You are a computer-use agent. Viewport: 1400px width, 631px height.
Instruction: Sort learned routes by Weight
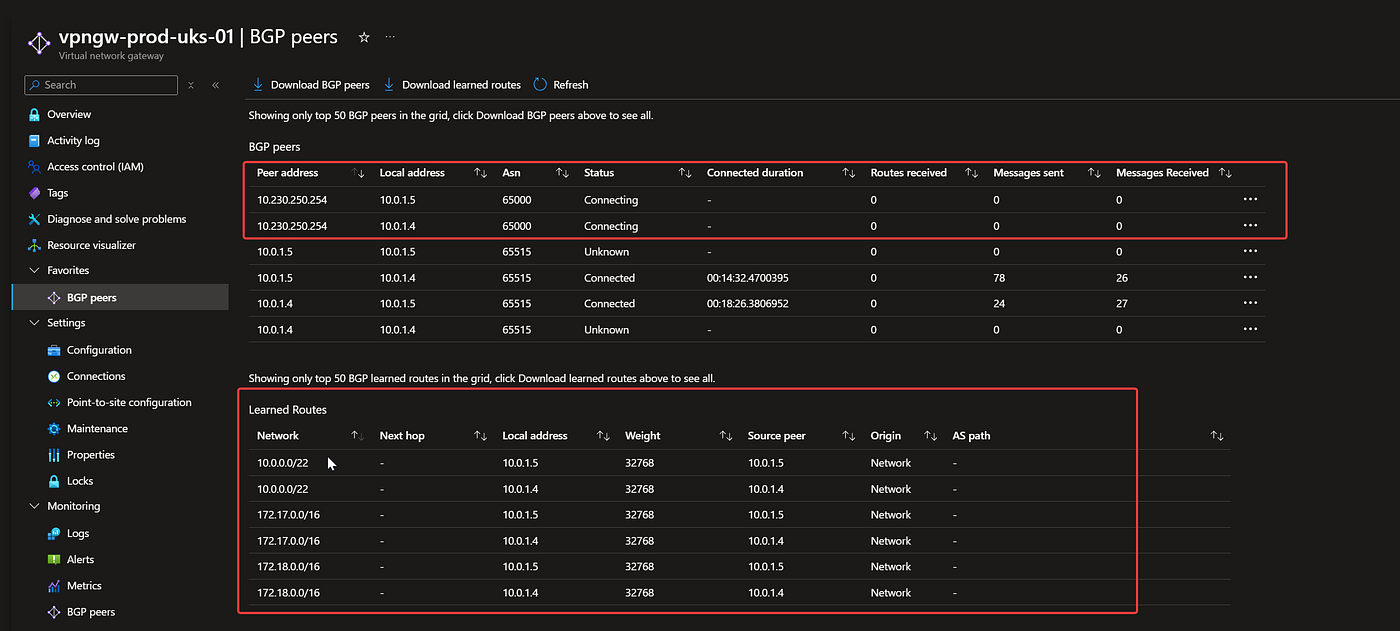pos(726,436)
